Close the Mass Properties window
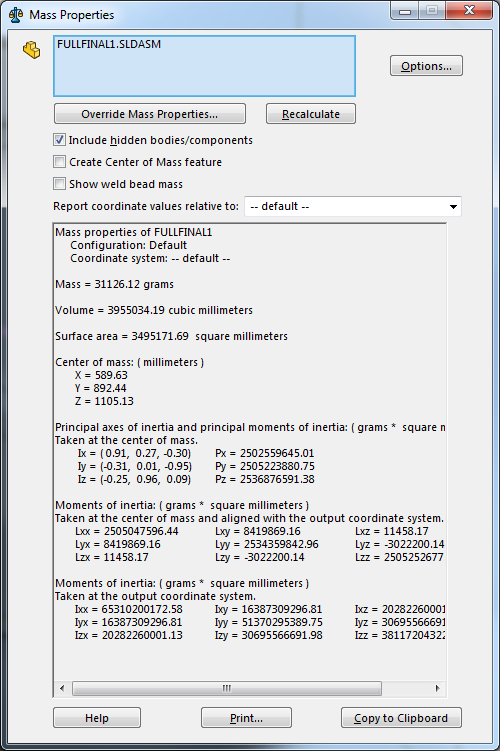The width and height of the screenshot is (500, 751). click(x=469, y=11)
